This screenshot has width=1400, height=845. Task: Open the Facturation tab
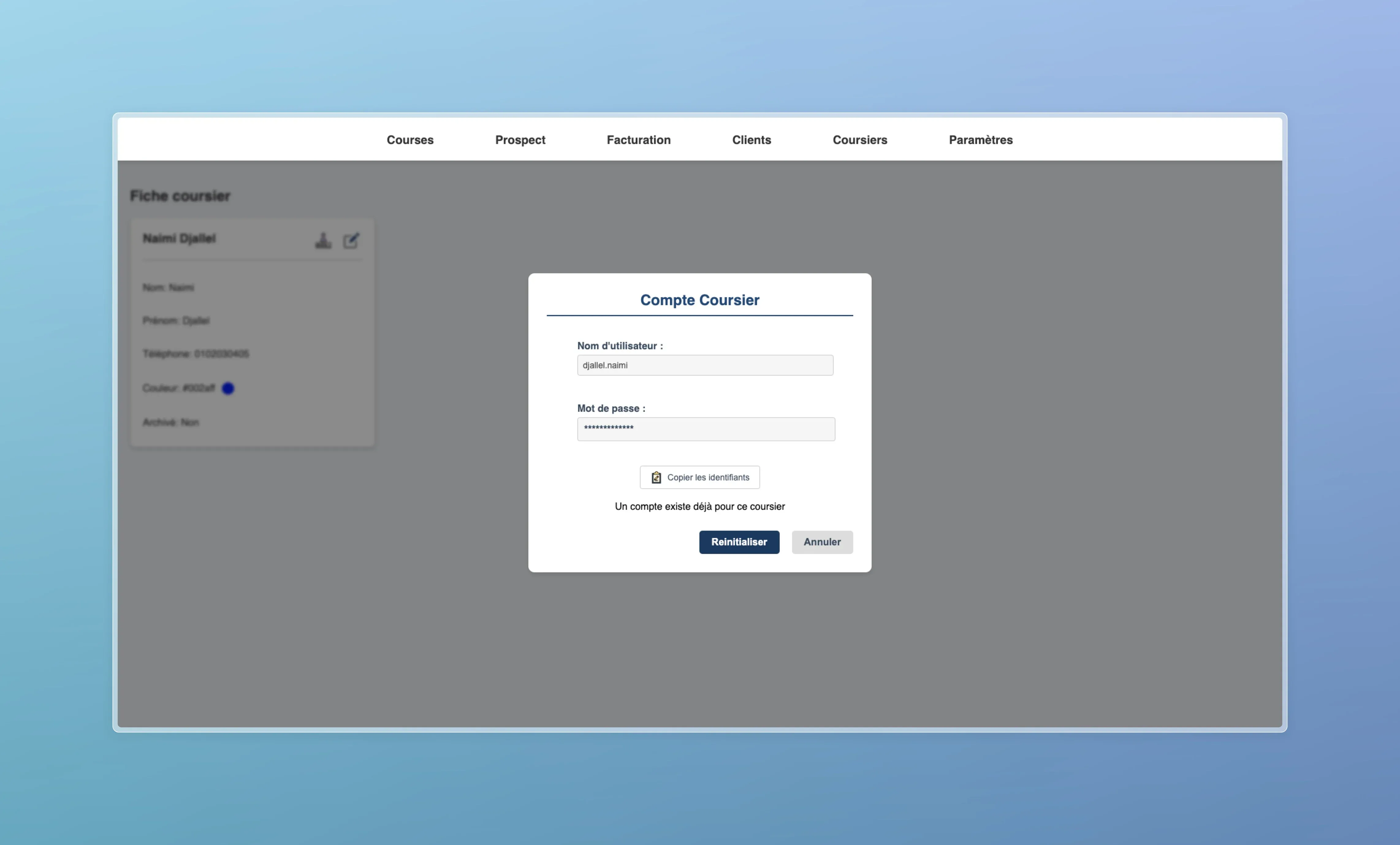638,140
